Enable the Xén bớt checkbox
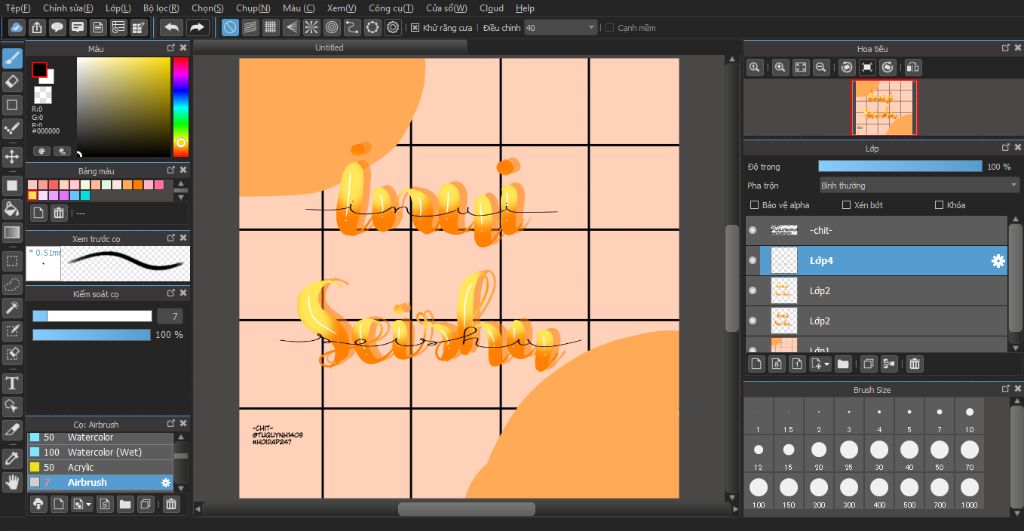The height and width of the screenshot is (531, 1024). [846, 205]
